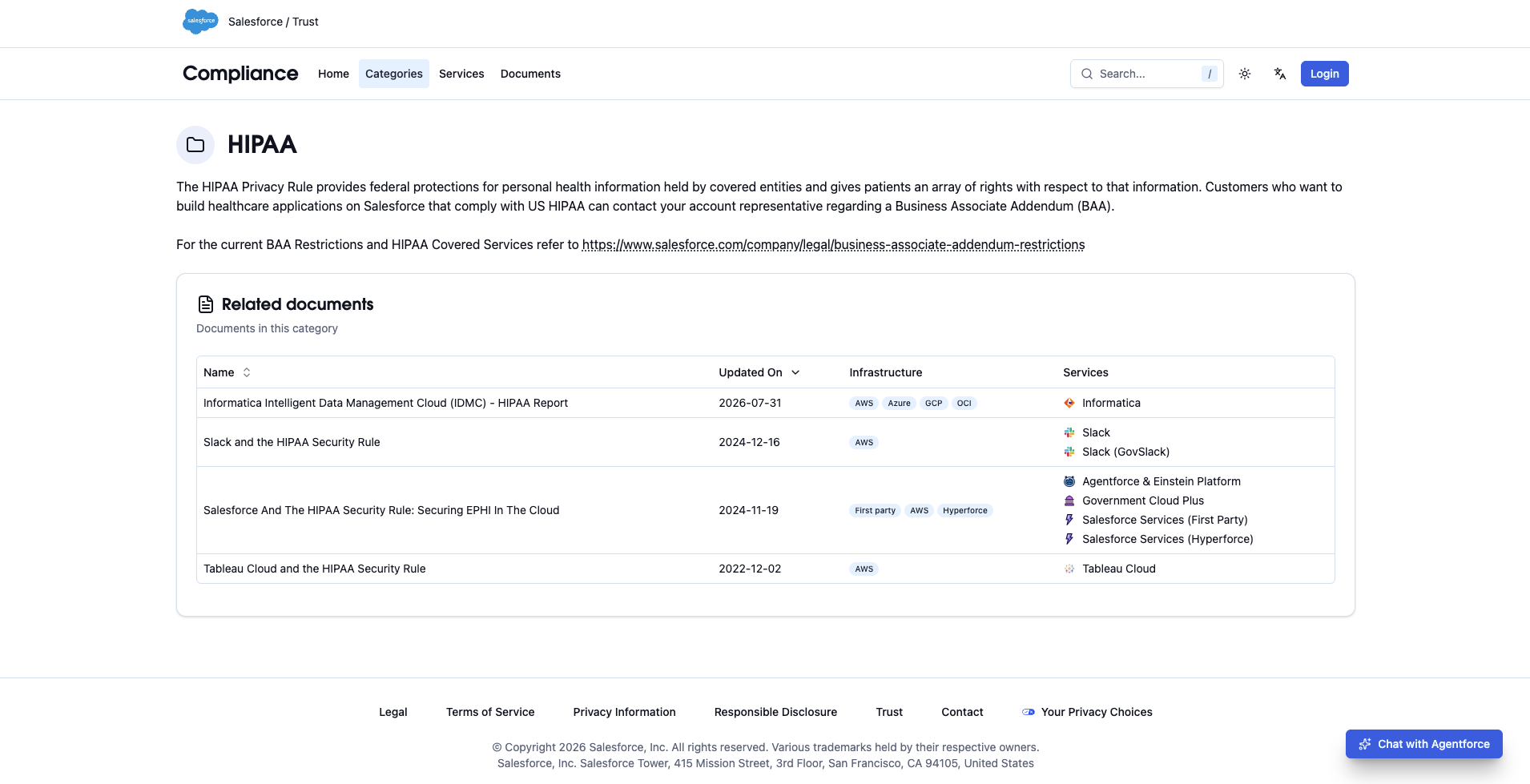Open the Informatica IDMC HIPAA Report document
This screenshot has width=1530, height=784.
coord(385,403)
